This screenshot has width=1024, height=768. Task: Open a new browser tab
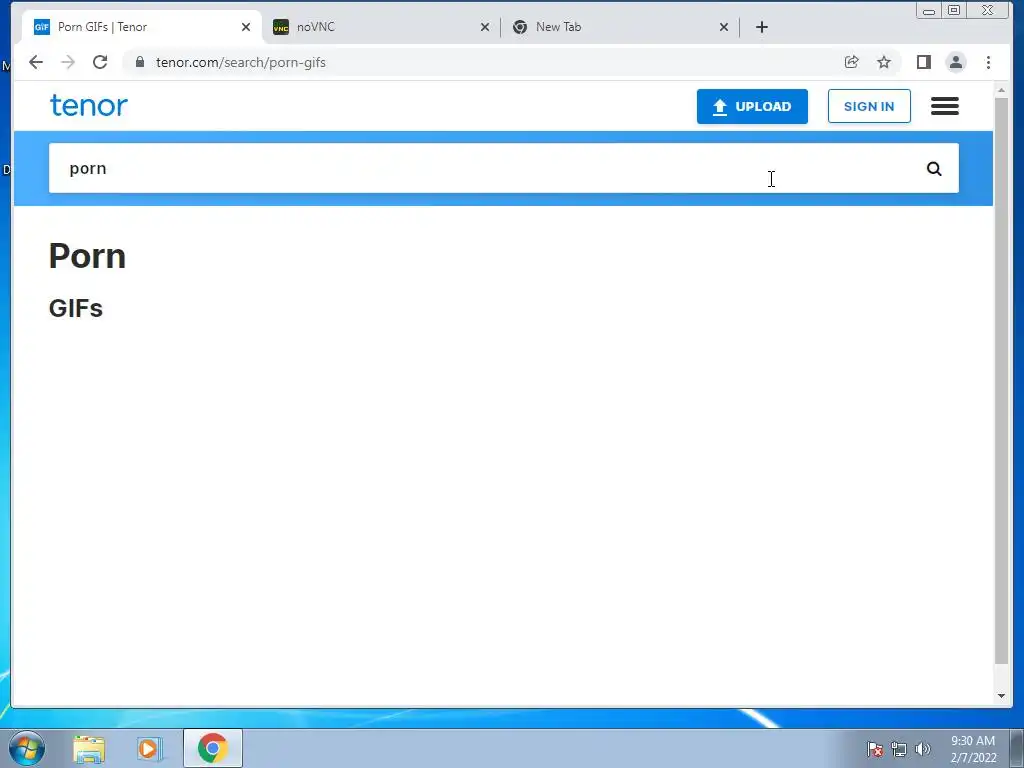pyautogui.click(x=761, y=27)
